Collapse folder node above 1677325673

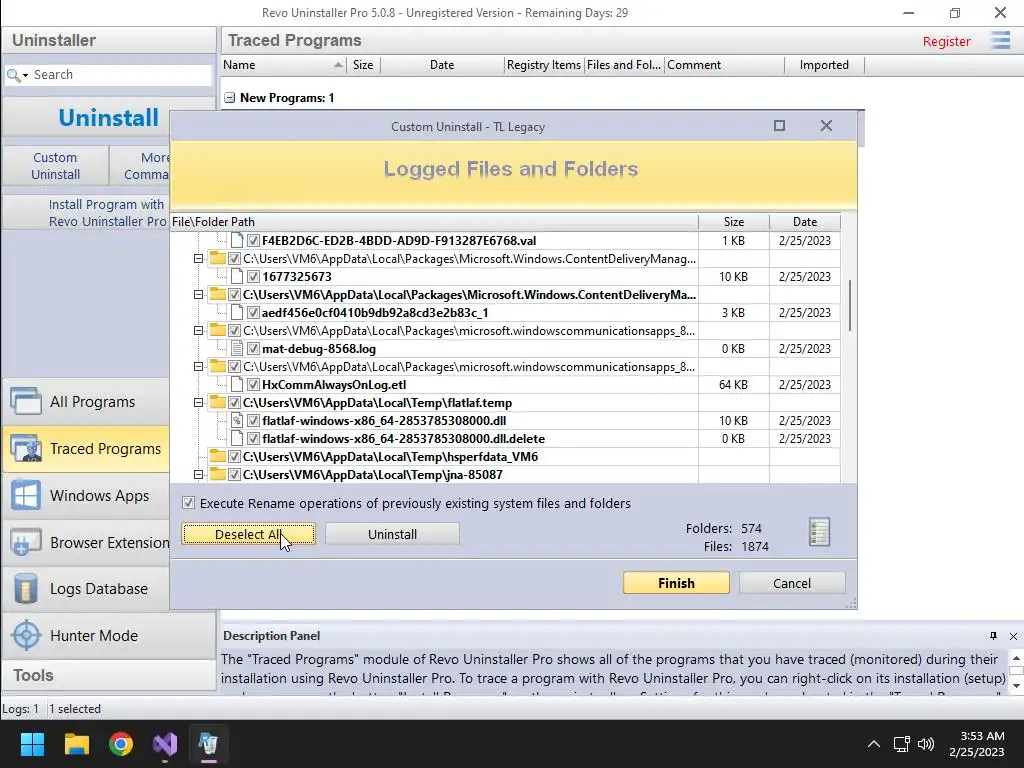pos(199,259)
